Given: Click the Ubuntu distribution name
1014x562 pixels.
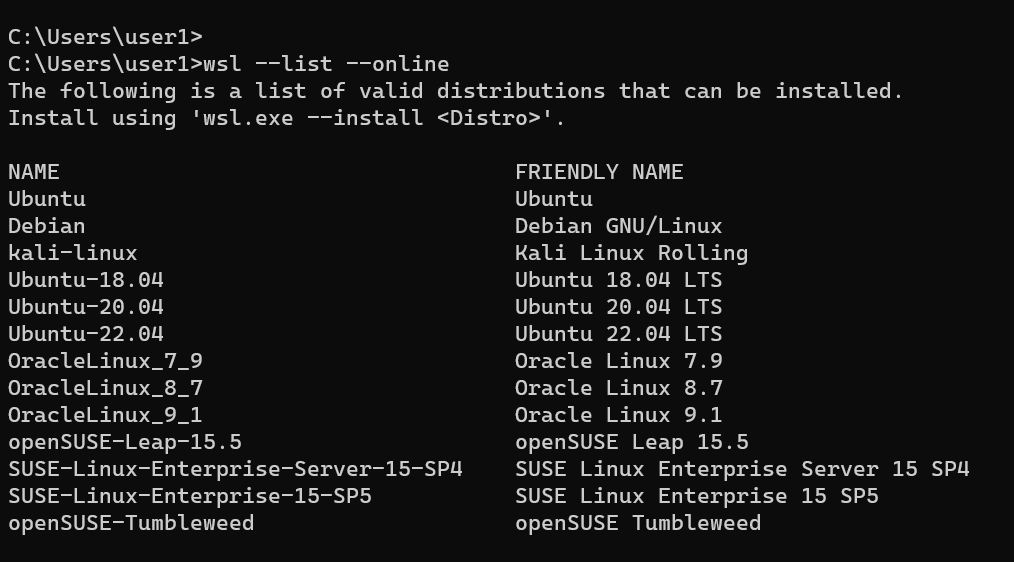Looking at the screenshot, I should click(47, 199).
